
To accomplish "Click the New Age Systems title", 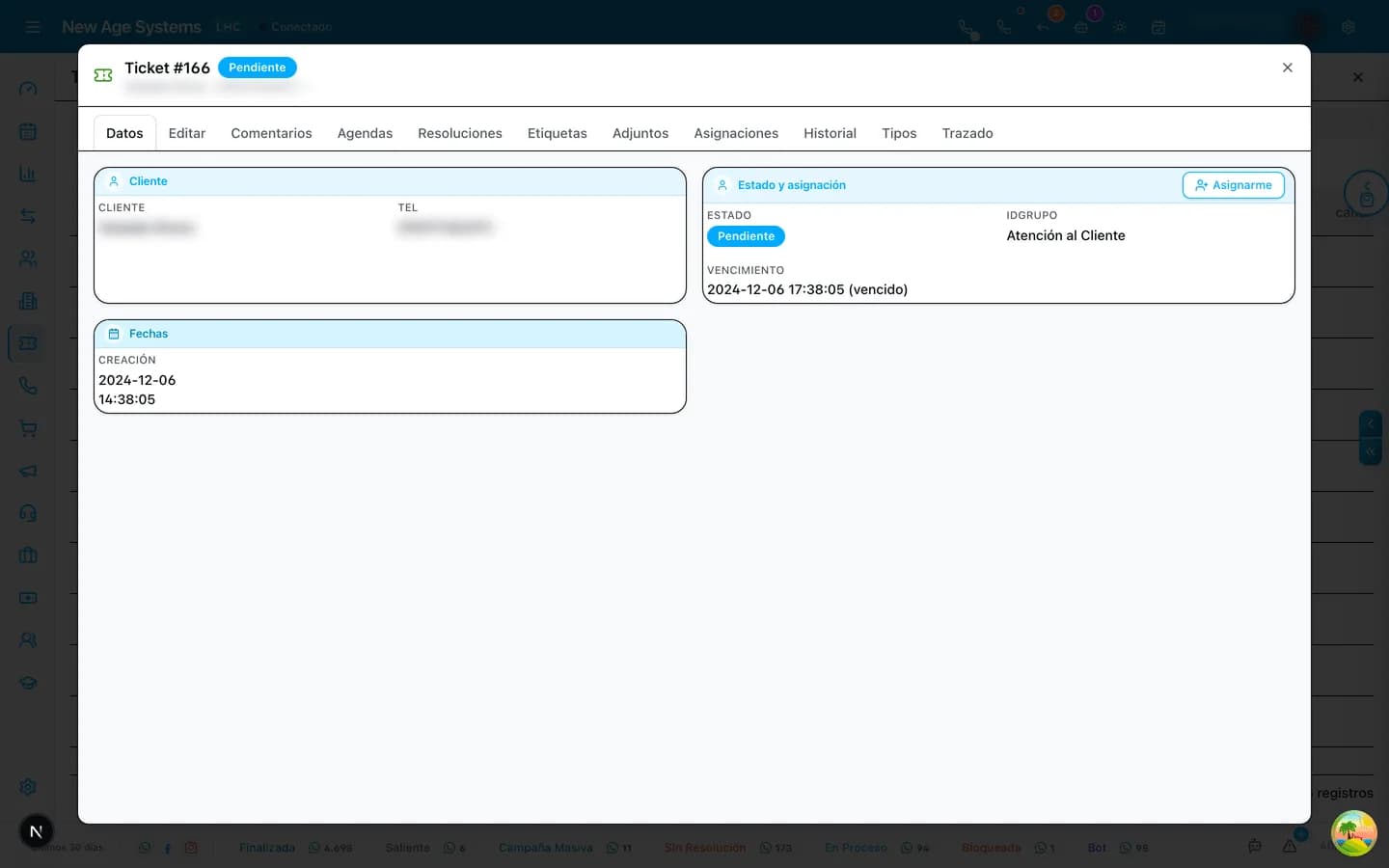I will [x=131, y=27].
